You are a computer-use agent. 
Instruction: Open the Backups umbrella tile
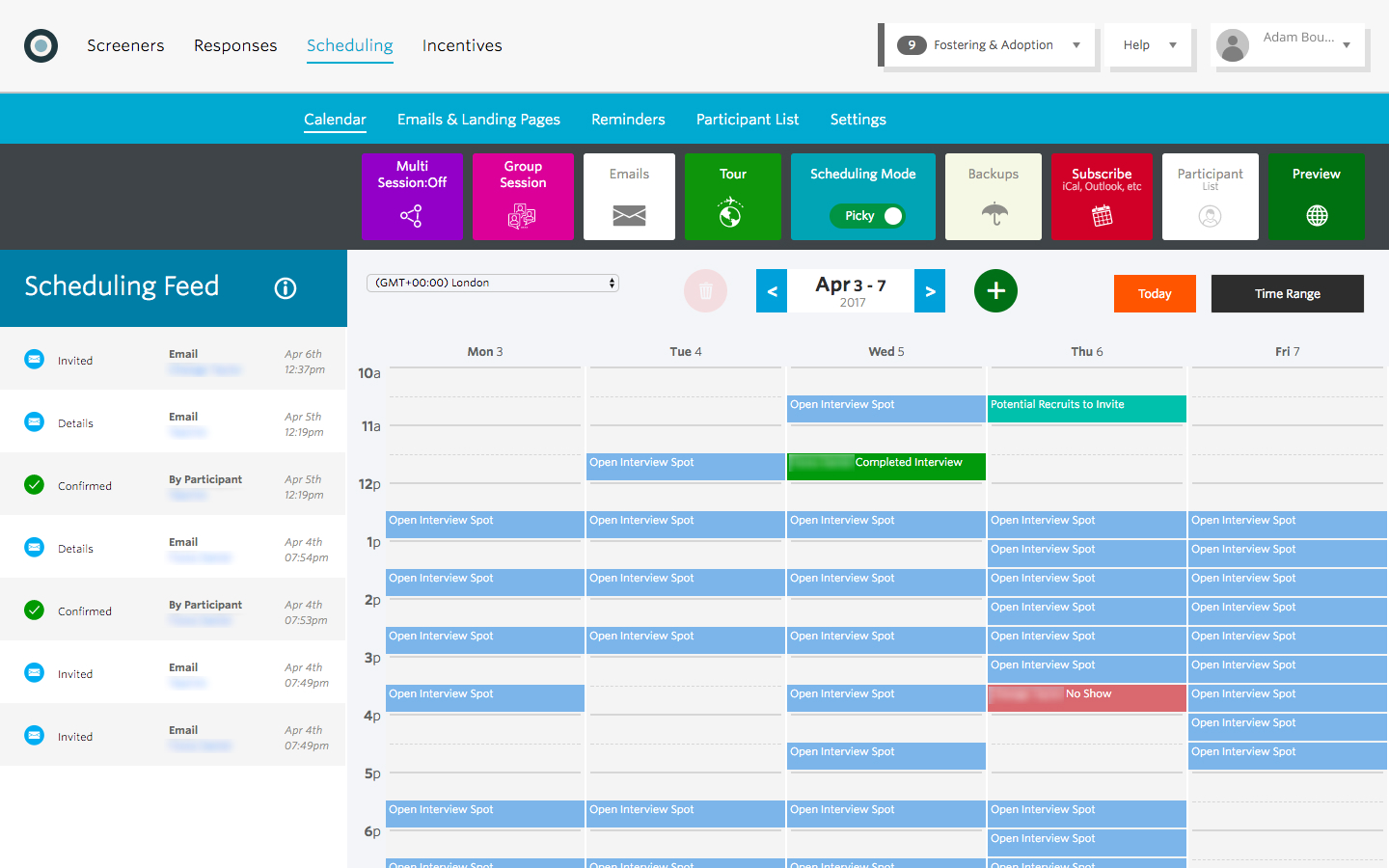point(993,197)
